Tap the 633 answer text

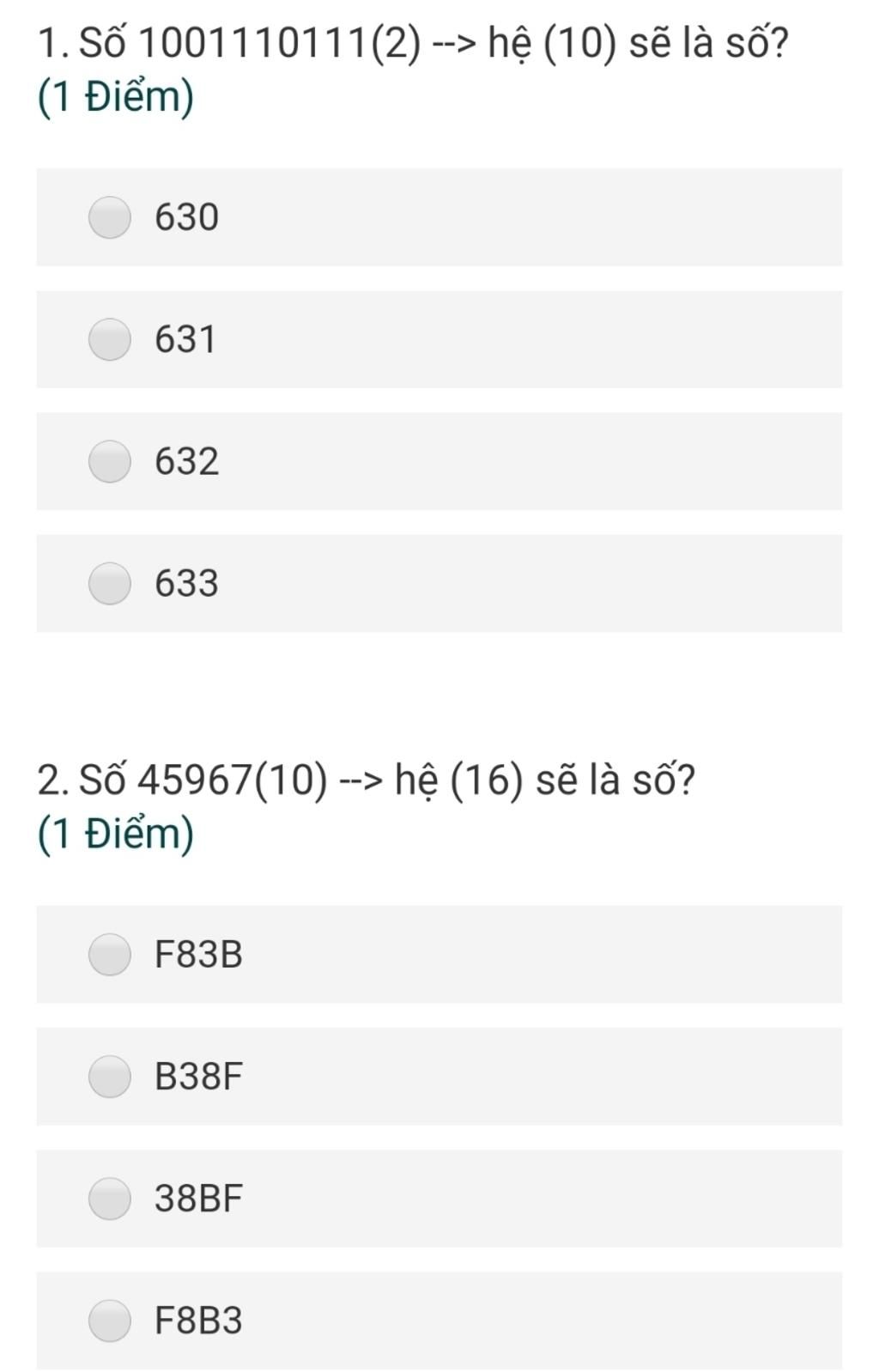click(186, 583)
